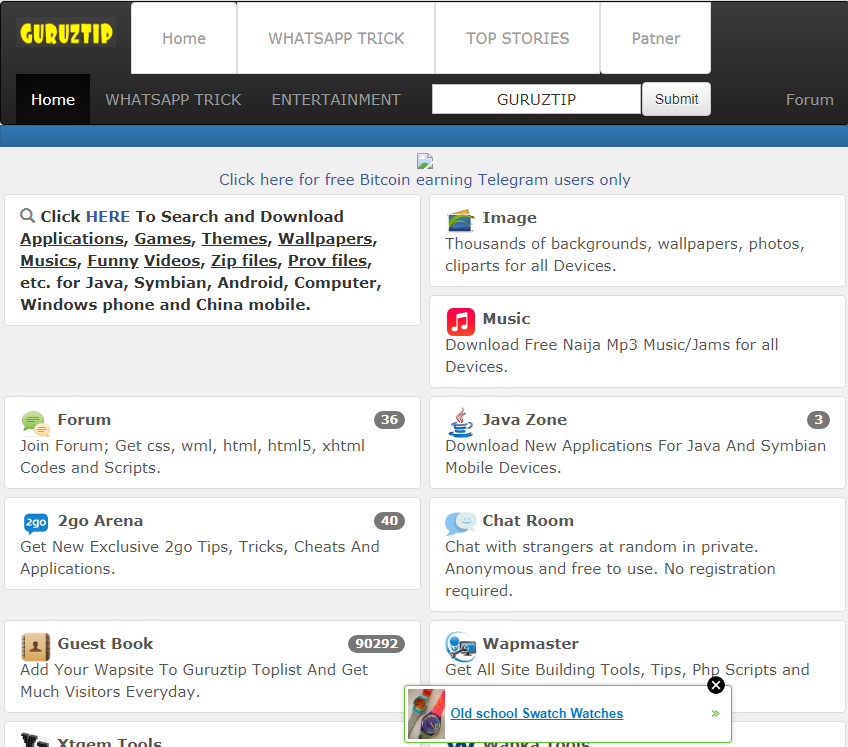Open the Old school Swatch Watches ad link
This screenshot has width=848, height=747.
(536, 713)
